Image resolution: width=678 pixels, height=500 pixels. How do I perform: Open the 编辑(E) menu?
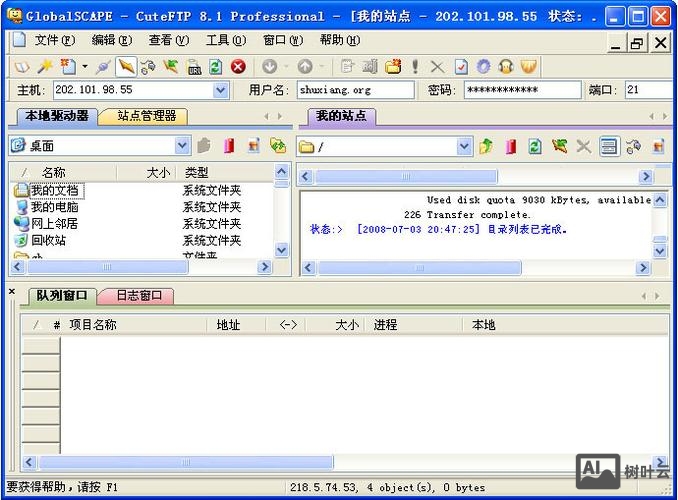[x=112, y=40]
